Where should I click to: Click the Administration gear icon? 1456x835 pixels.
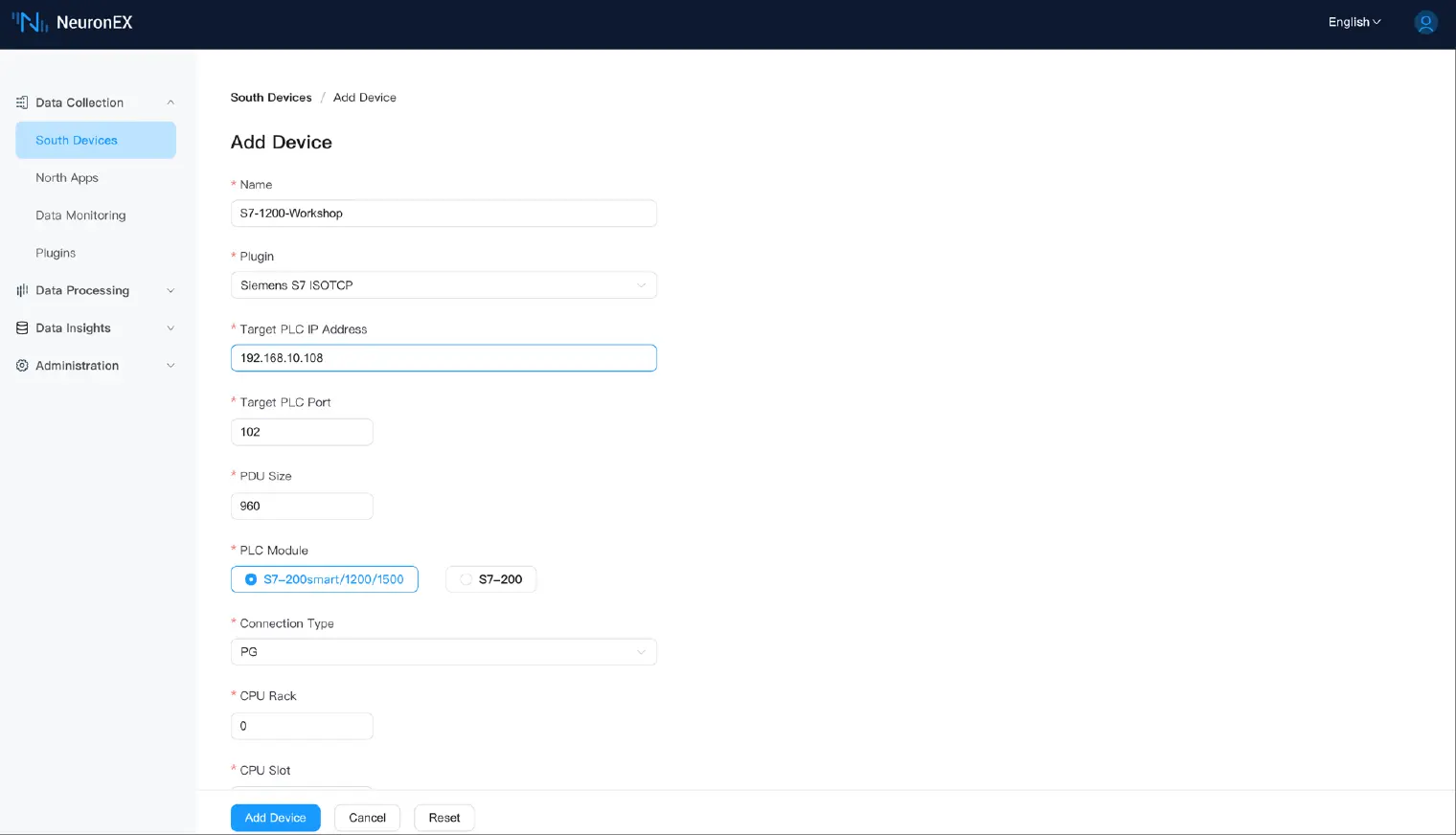22,366
